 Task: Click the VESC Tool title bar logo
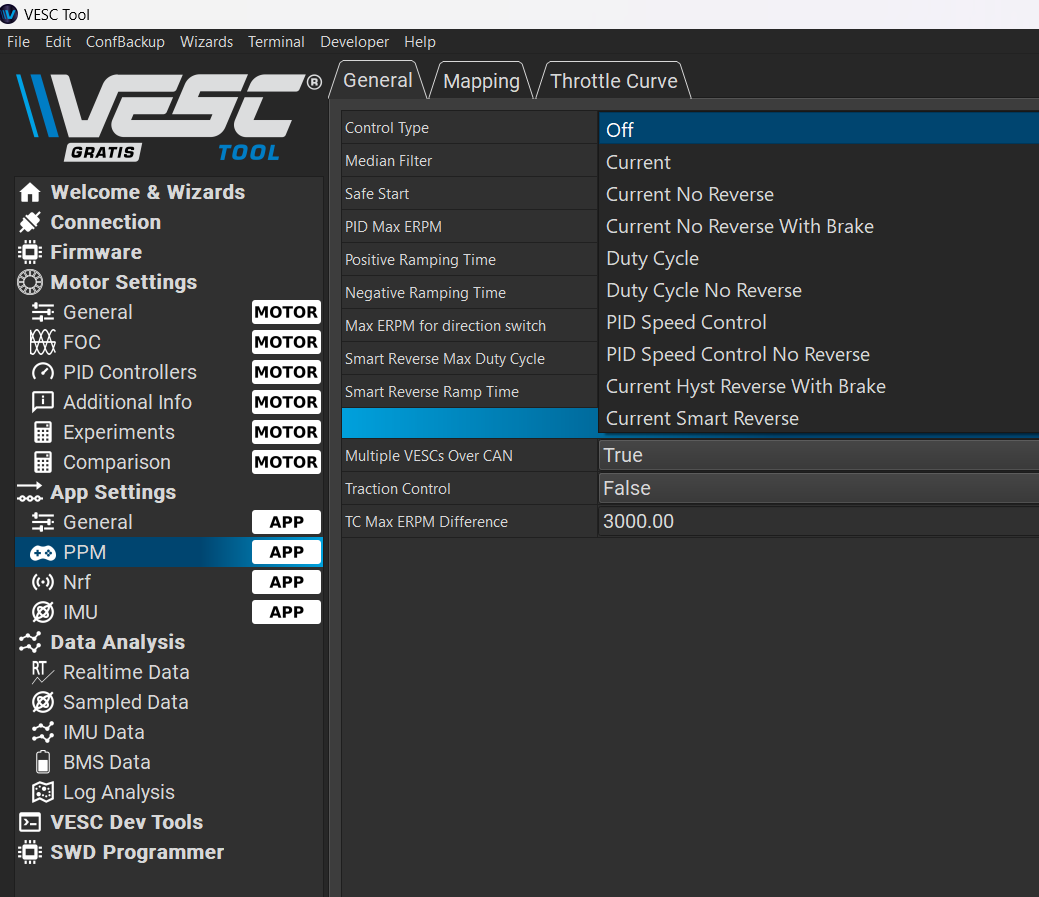click(9, 14)
